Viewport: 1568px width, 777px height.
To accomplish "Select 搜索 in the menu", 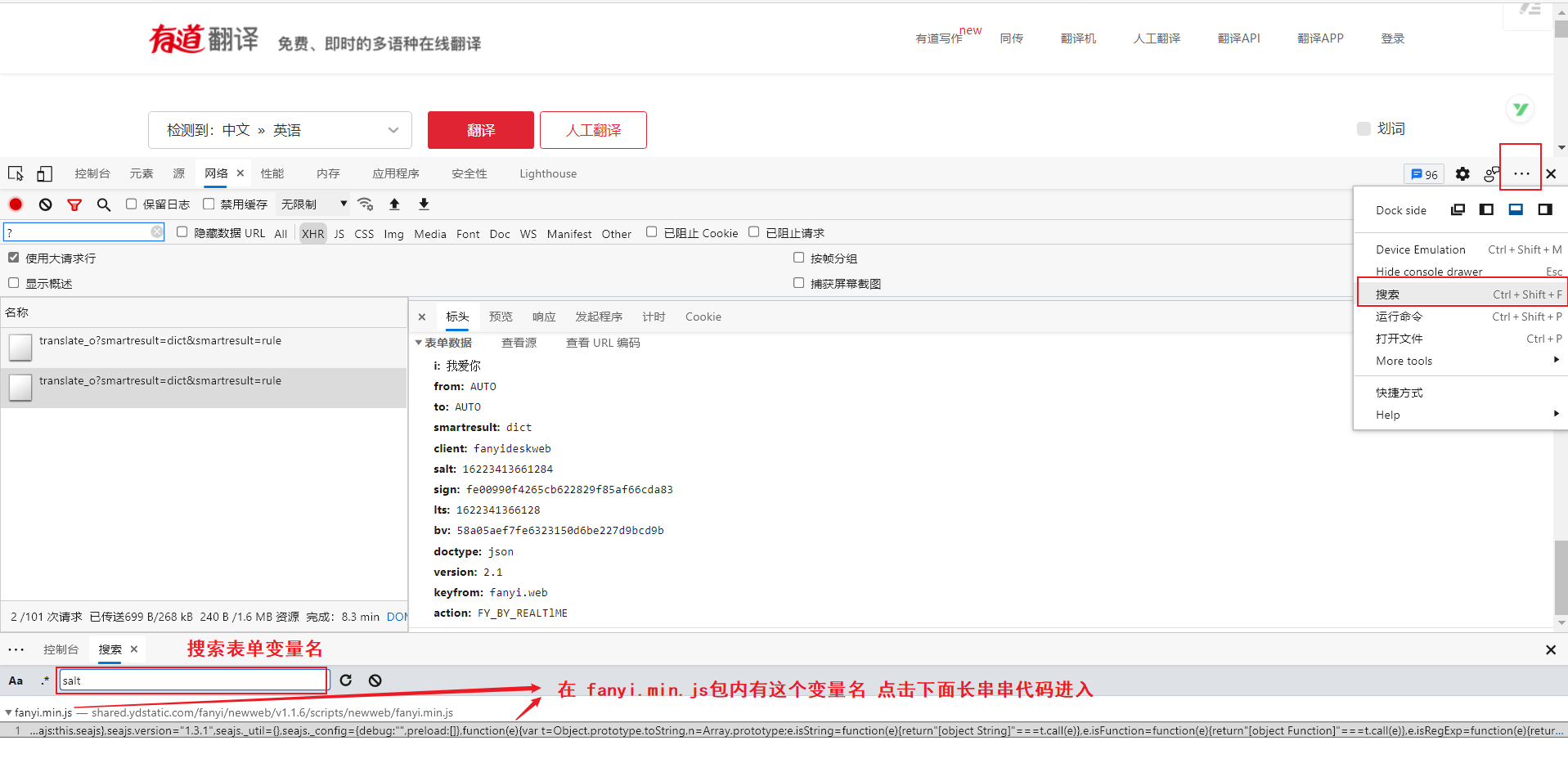I will tap(1461, 294).
